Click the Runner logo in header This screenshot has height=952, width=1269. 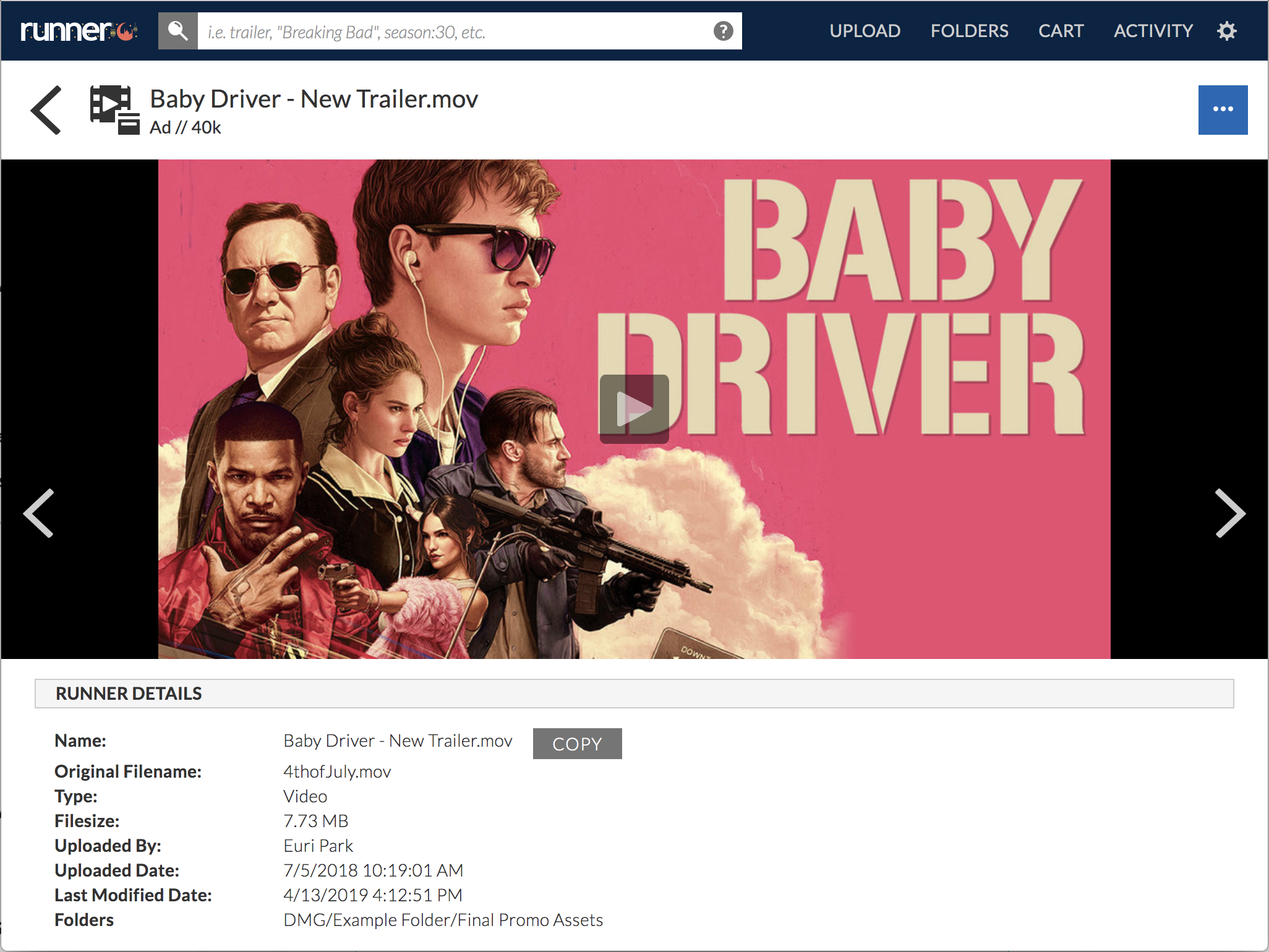point(79,31)
